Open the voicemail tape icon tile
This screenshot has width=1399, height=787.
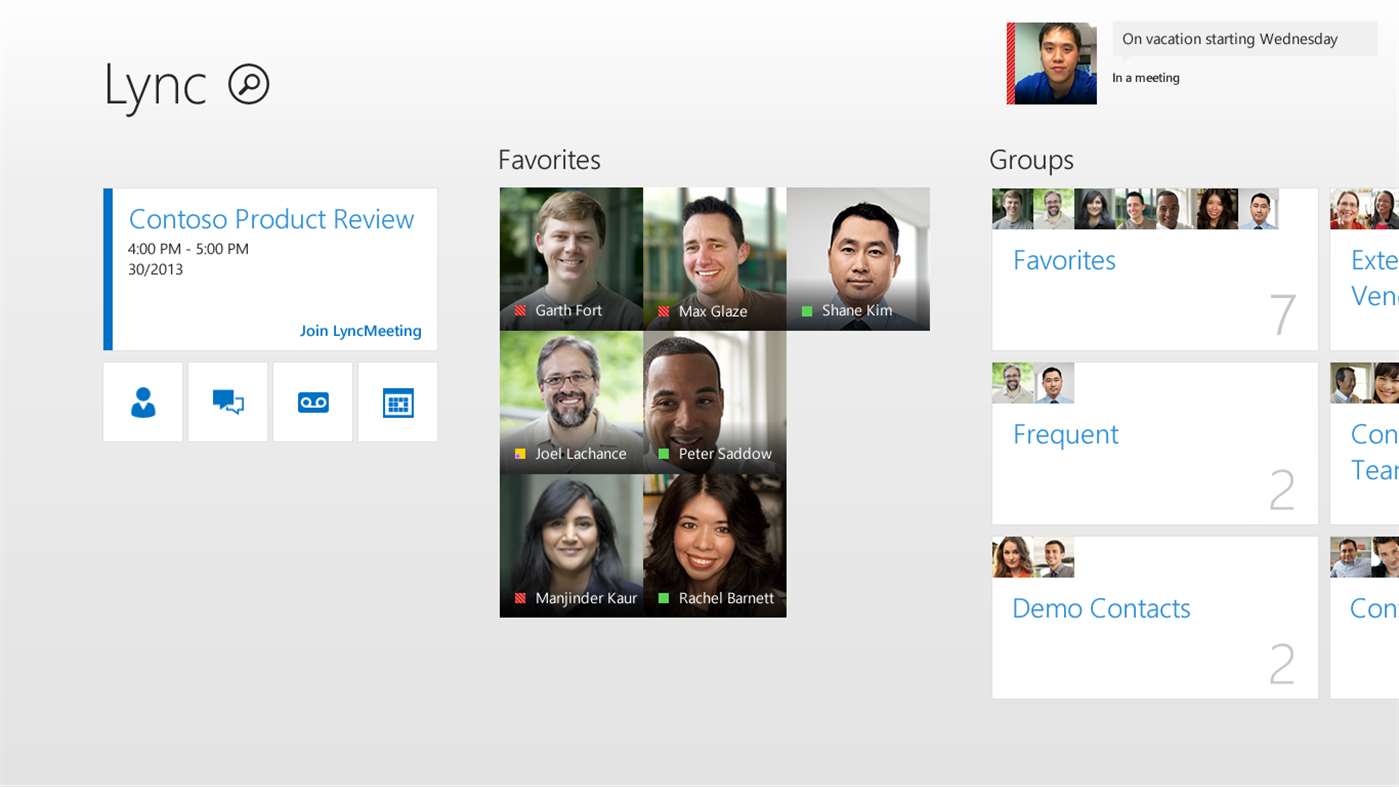point(313,402)
